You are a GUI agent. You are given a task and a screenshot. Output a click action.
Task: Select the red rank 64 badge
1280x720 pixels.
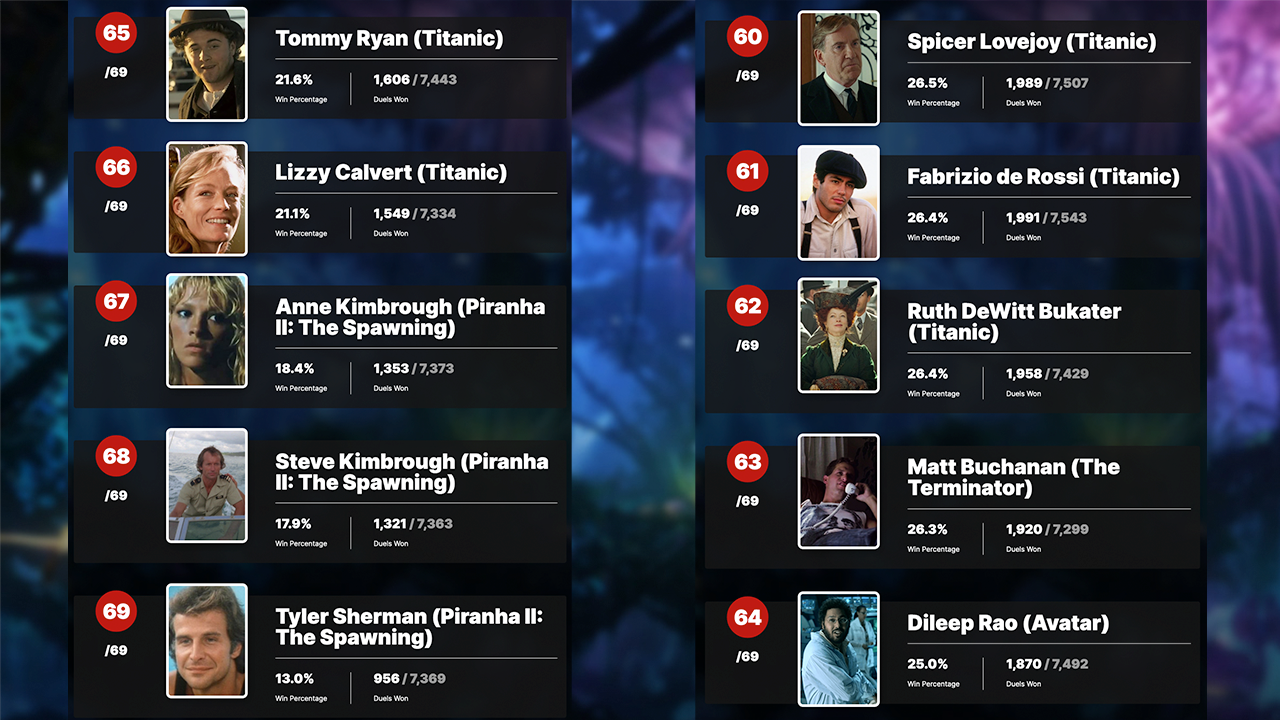(x=747, y=618)
